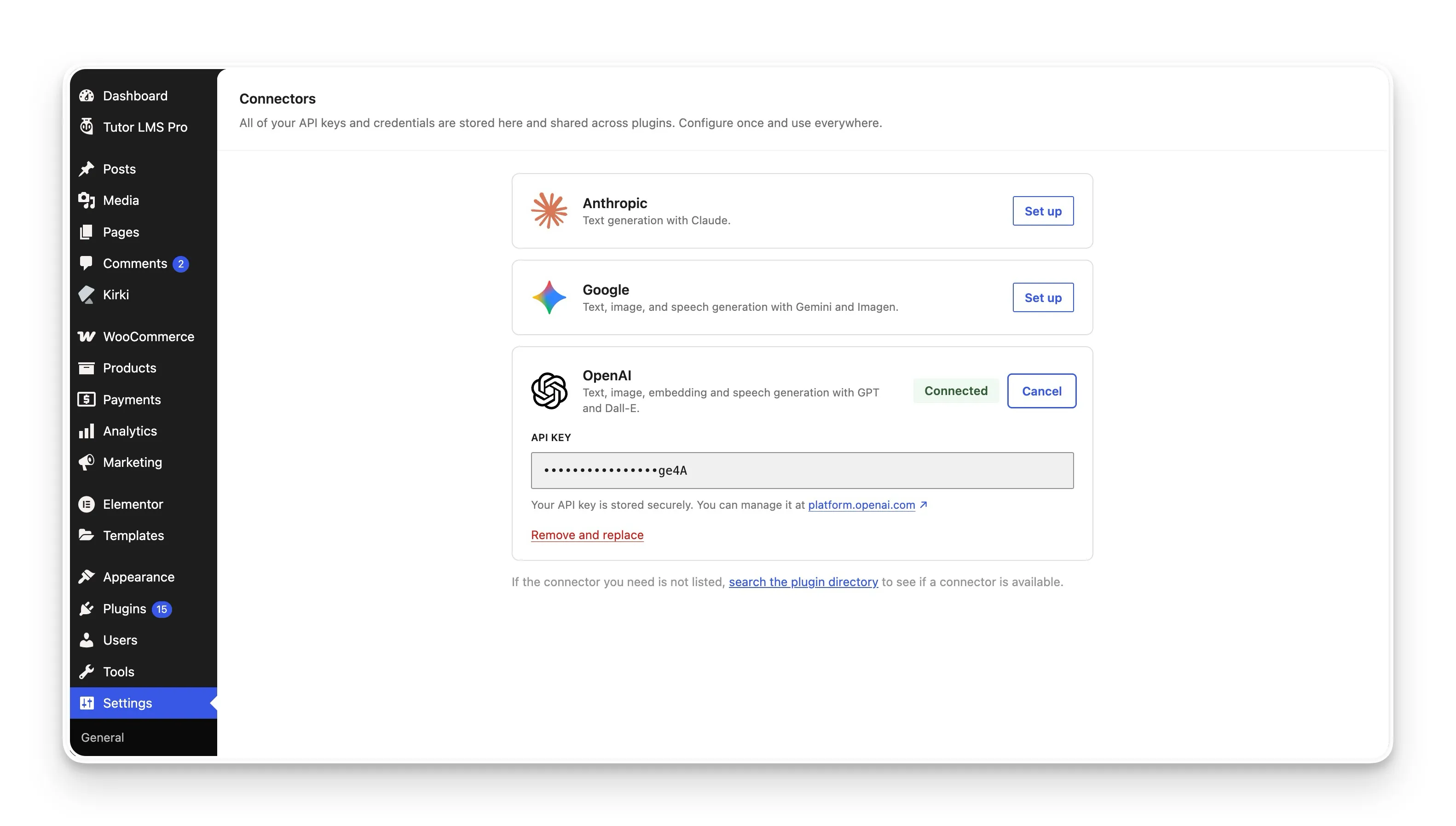Click the Google Gemini star logo

pos(549,297)
